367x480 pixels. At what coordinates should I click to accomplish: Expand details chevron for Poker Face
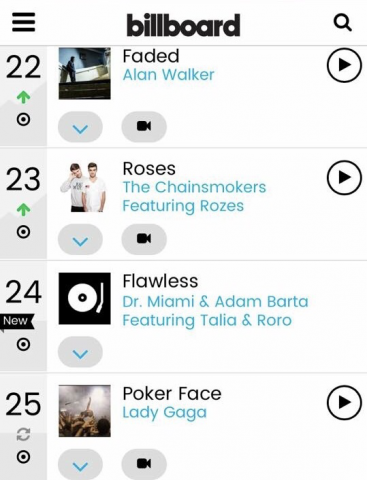pos(80,464)
